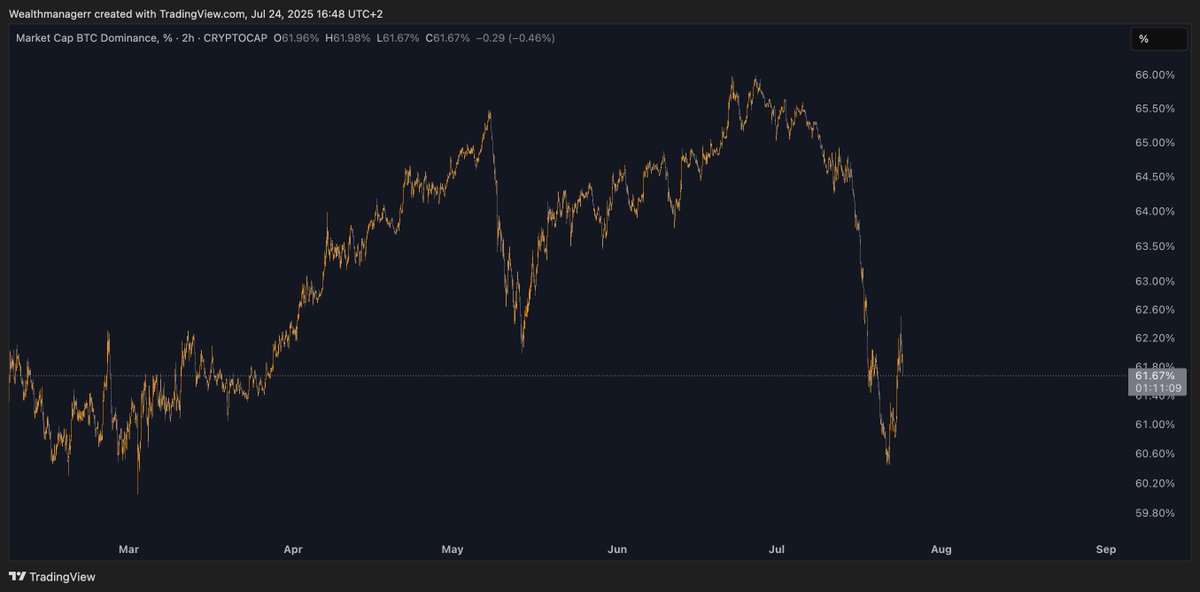The image size is (1200, 592).
Task: Click the Jul time axis label
Action: (777, 549)
